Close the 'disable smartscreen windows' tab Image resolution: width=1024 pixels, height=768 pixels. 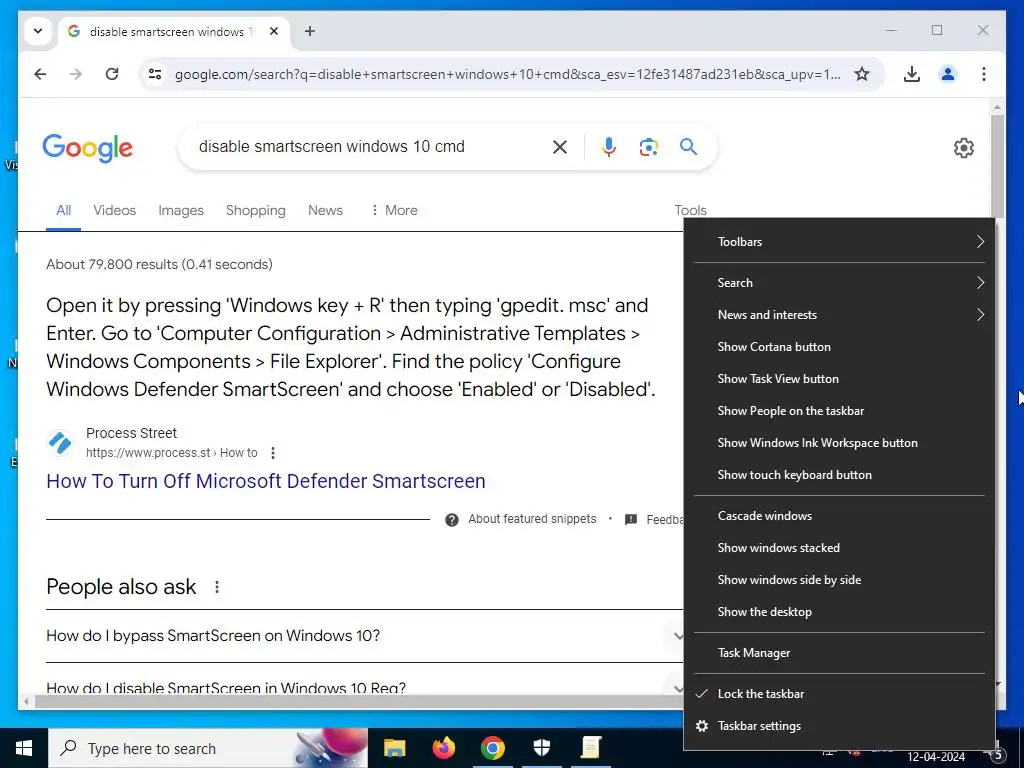[x=274, y=31]
